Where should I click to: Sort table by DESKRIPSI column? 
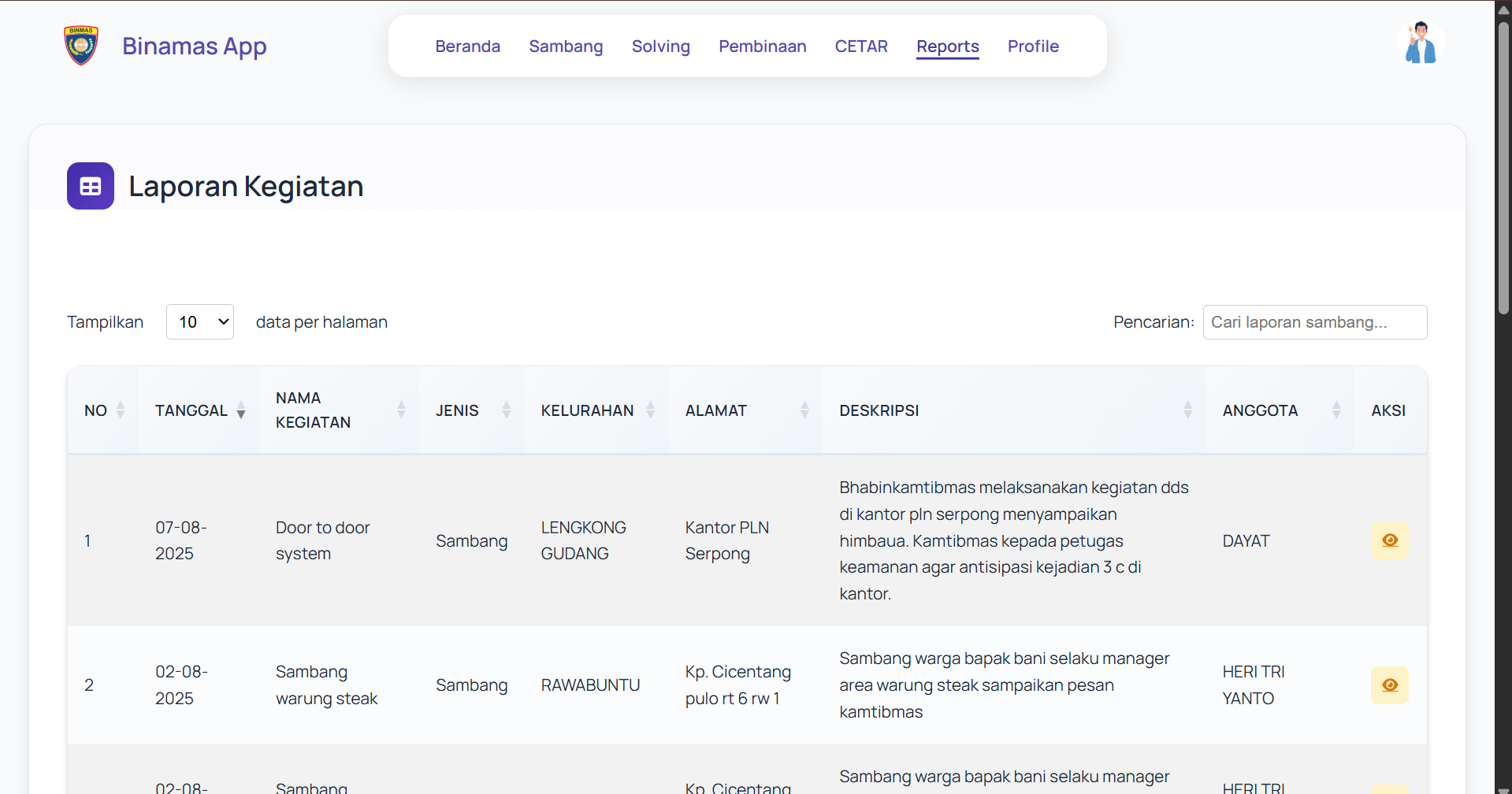pos(1014,410)
